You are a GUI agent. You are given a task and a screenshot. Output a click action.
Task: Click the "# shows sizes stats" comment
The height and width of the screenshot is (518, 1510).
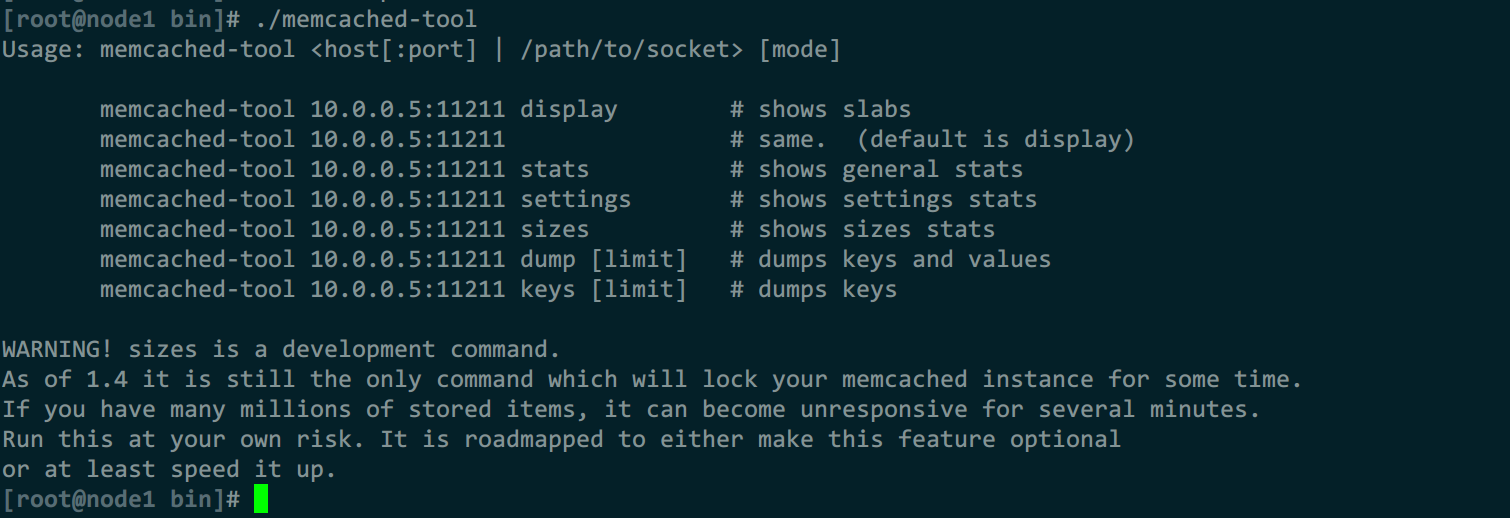pyautogui.click(x=862, y=229)
